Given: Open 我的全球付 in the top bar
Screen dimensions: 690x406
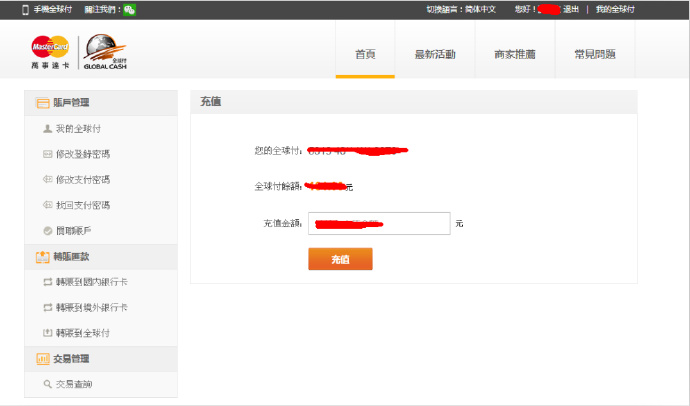Looking at the screenshot, I should point(615,9).
